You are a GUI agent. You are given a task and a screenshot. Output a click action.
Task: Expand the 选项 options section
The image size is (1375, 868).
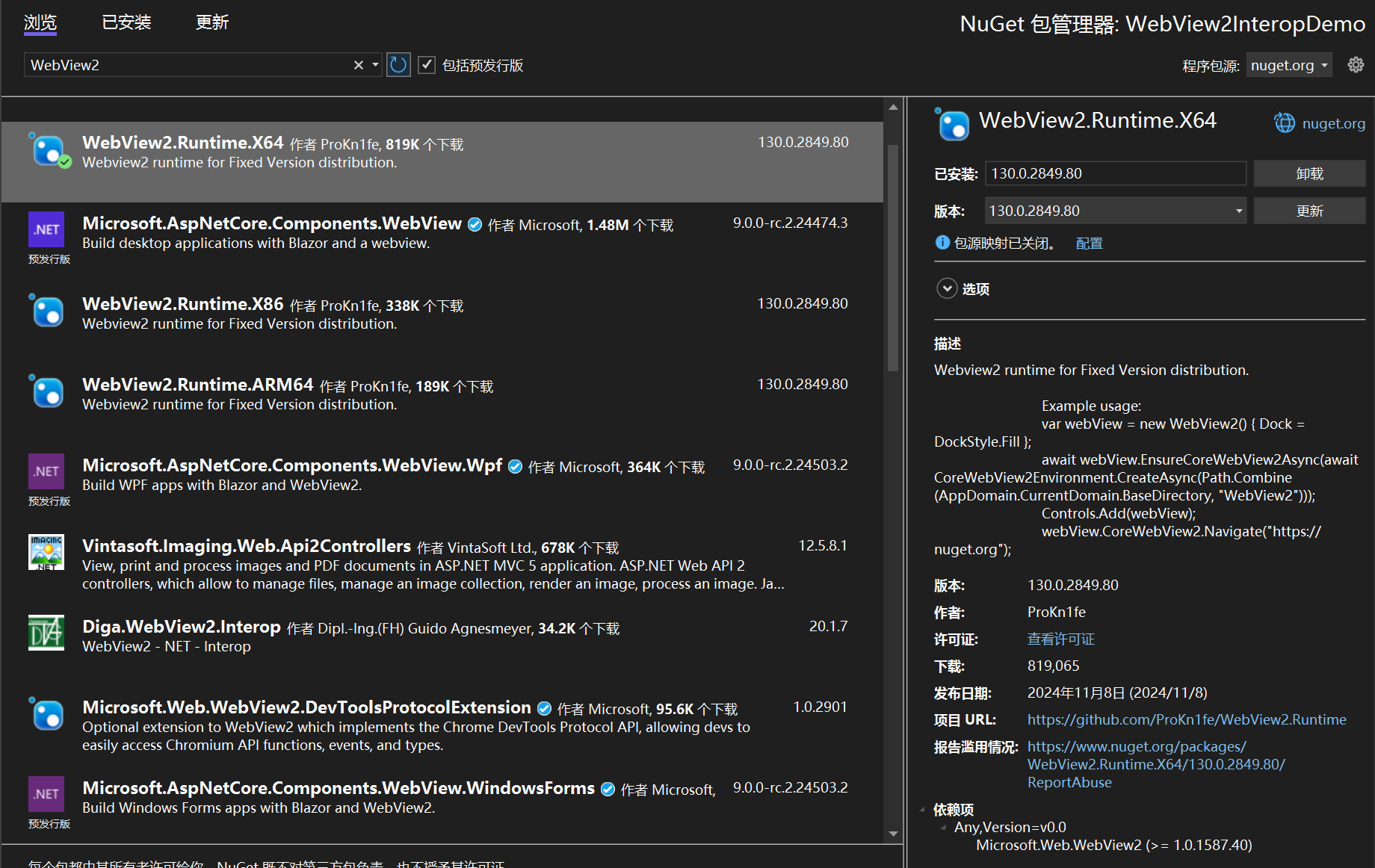click(947, 288)
